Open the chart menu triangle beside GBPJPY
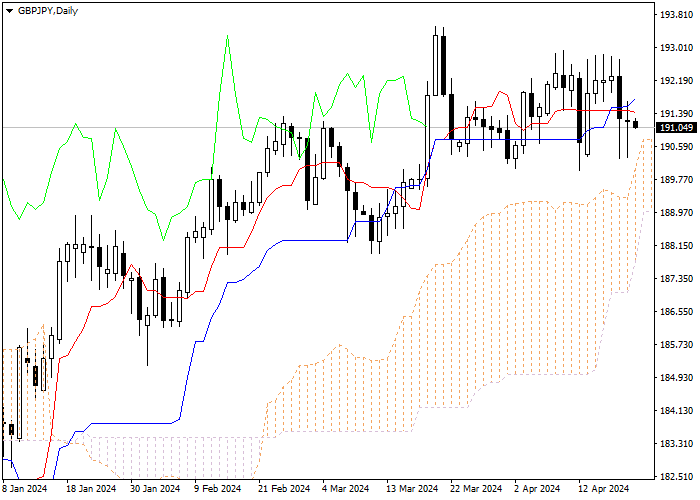 coord(9,11)
